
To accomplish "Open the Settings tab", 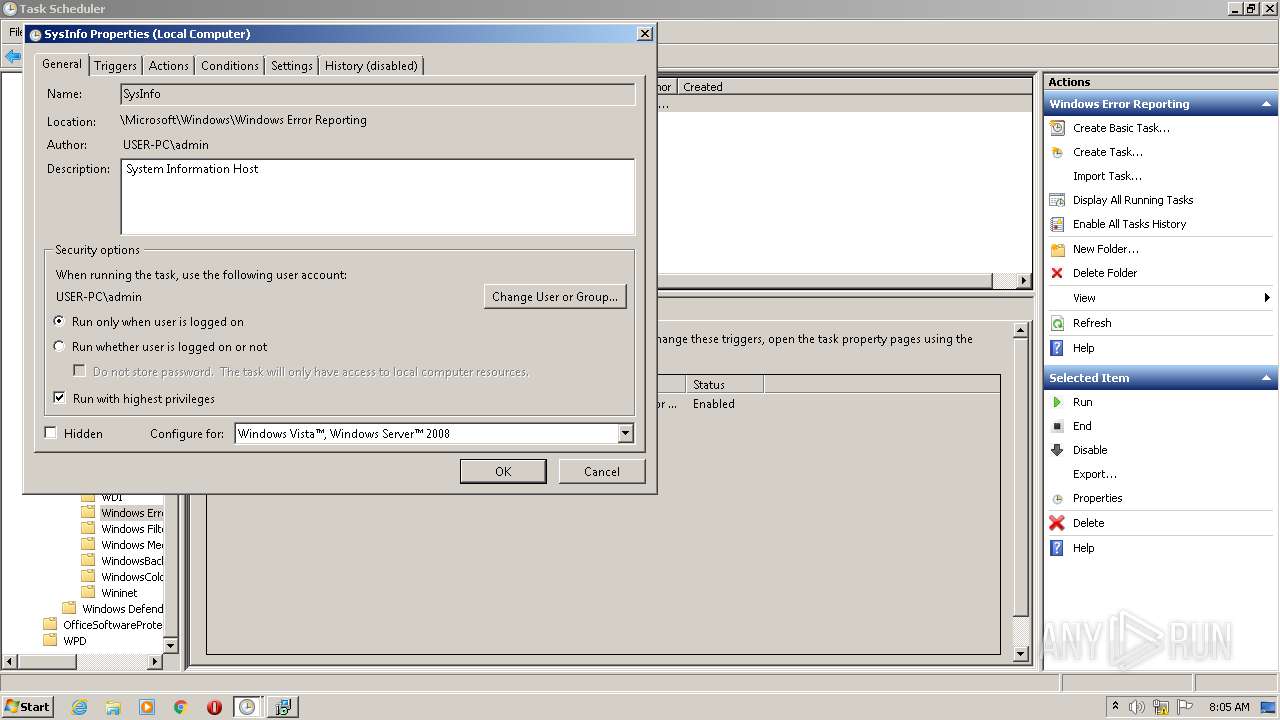I will [292, 66].
